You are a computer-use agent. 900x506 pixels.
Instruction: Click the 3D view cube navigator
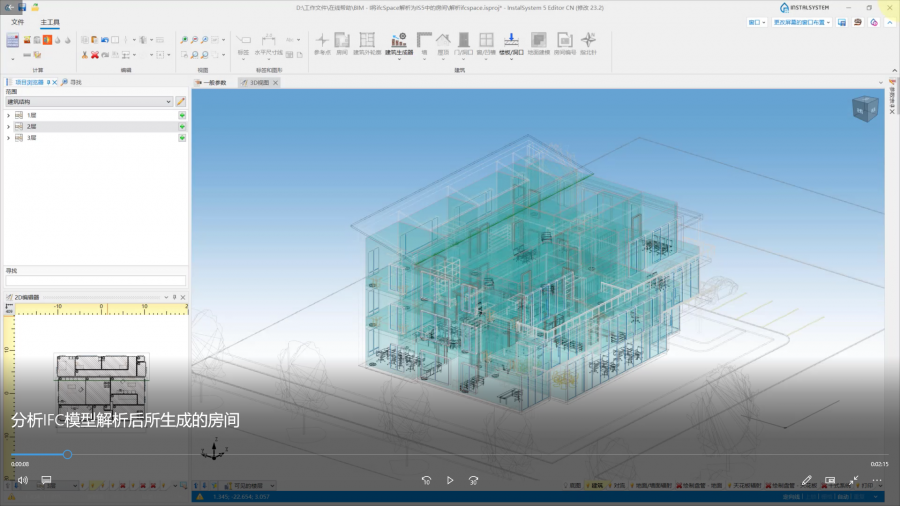861,109
